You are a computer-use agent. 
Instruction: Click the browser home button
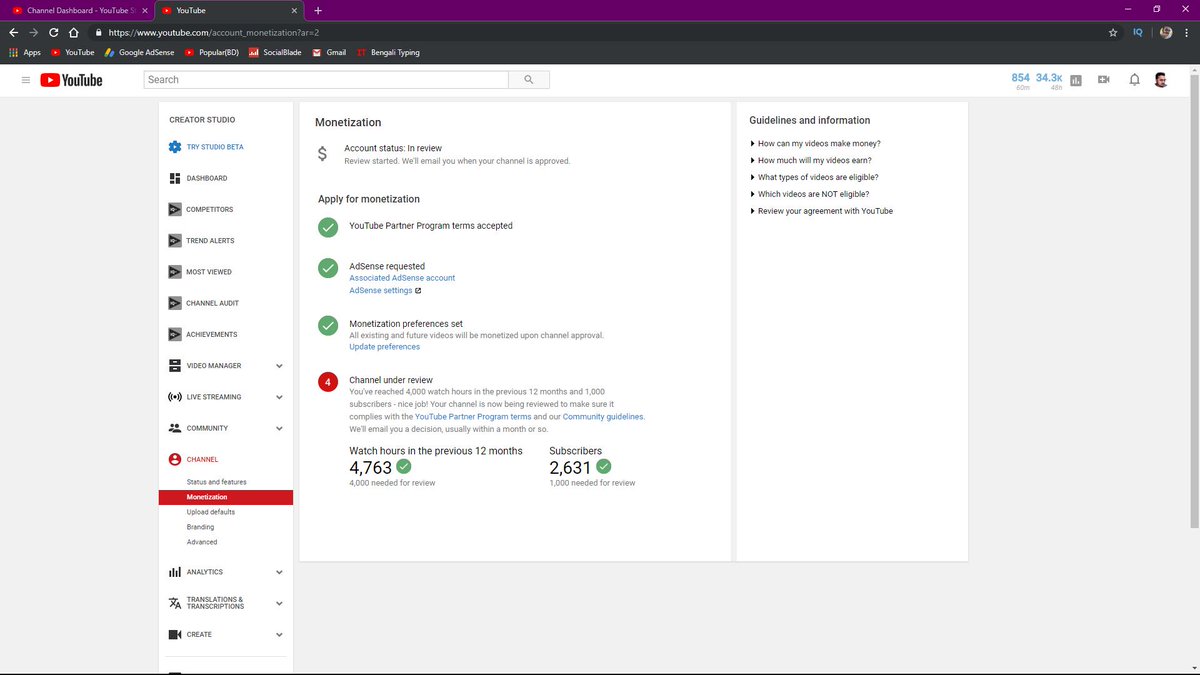point(74,32)
